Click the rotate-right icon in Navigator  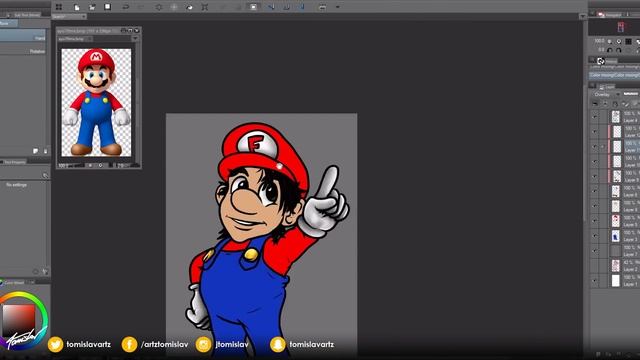point(619,50)
